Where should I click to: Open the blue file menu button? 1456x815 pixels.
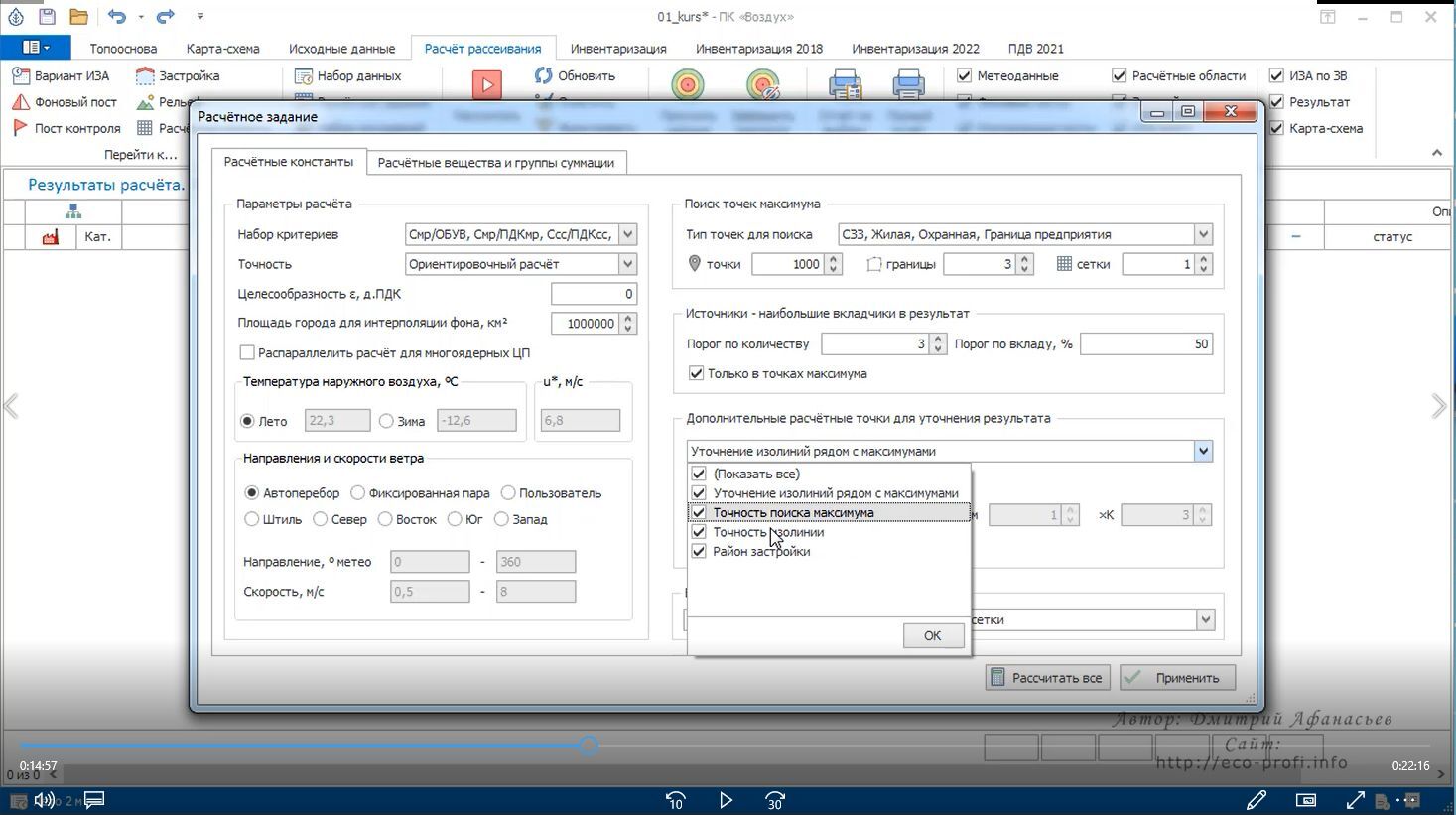(x=36, y=47)
